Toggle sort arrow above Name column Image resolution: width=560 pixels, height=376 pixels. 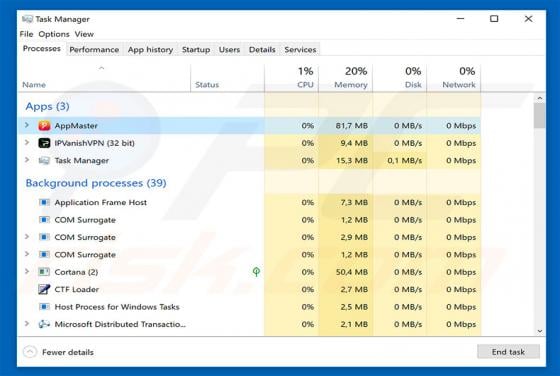pos(101,68)
